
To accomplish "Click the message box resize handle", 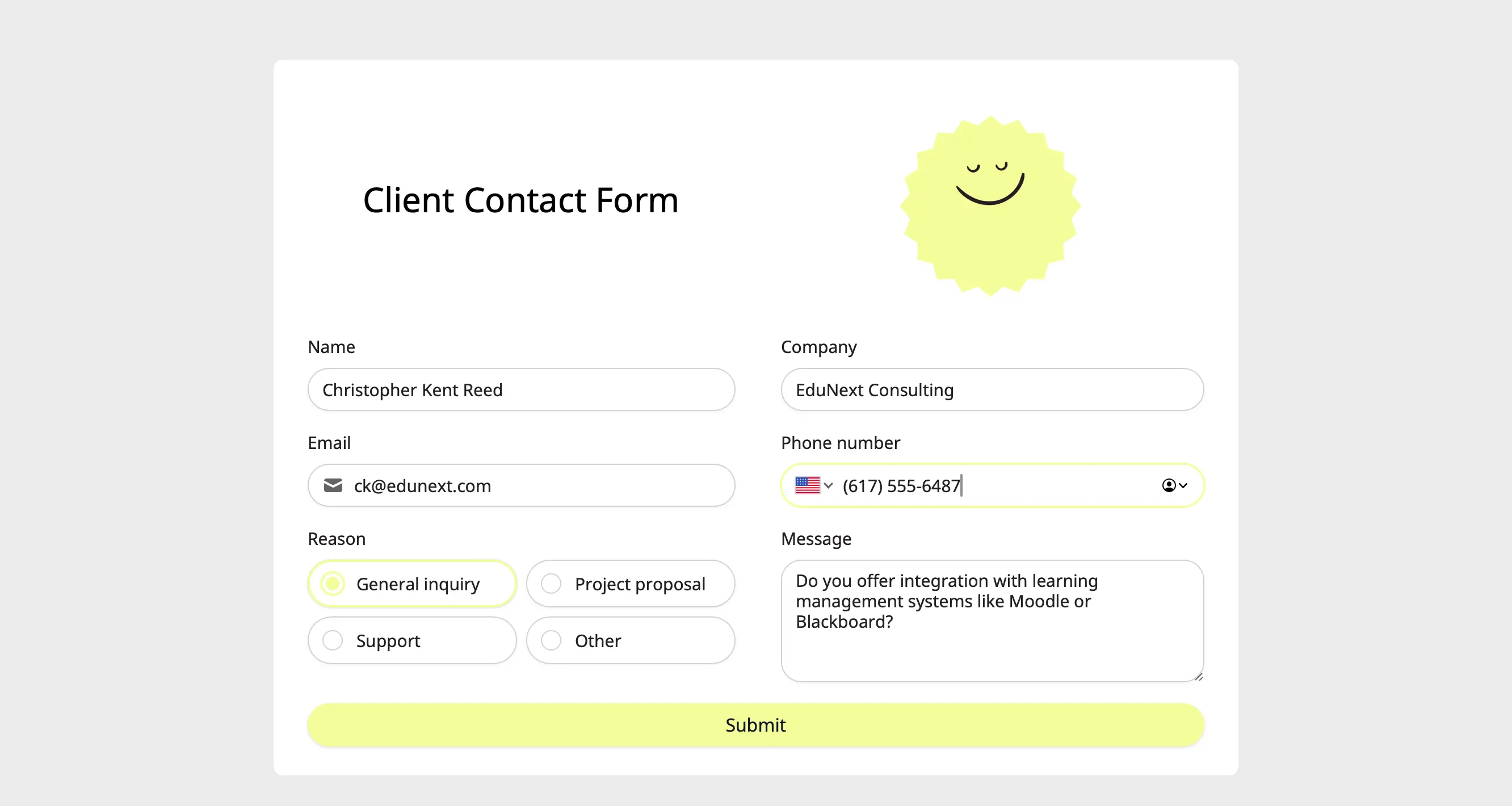I will tap(1198, 676).
